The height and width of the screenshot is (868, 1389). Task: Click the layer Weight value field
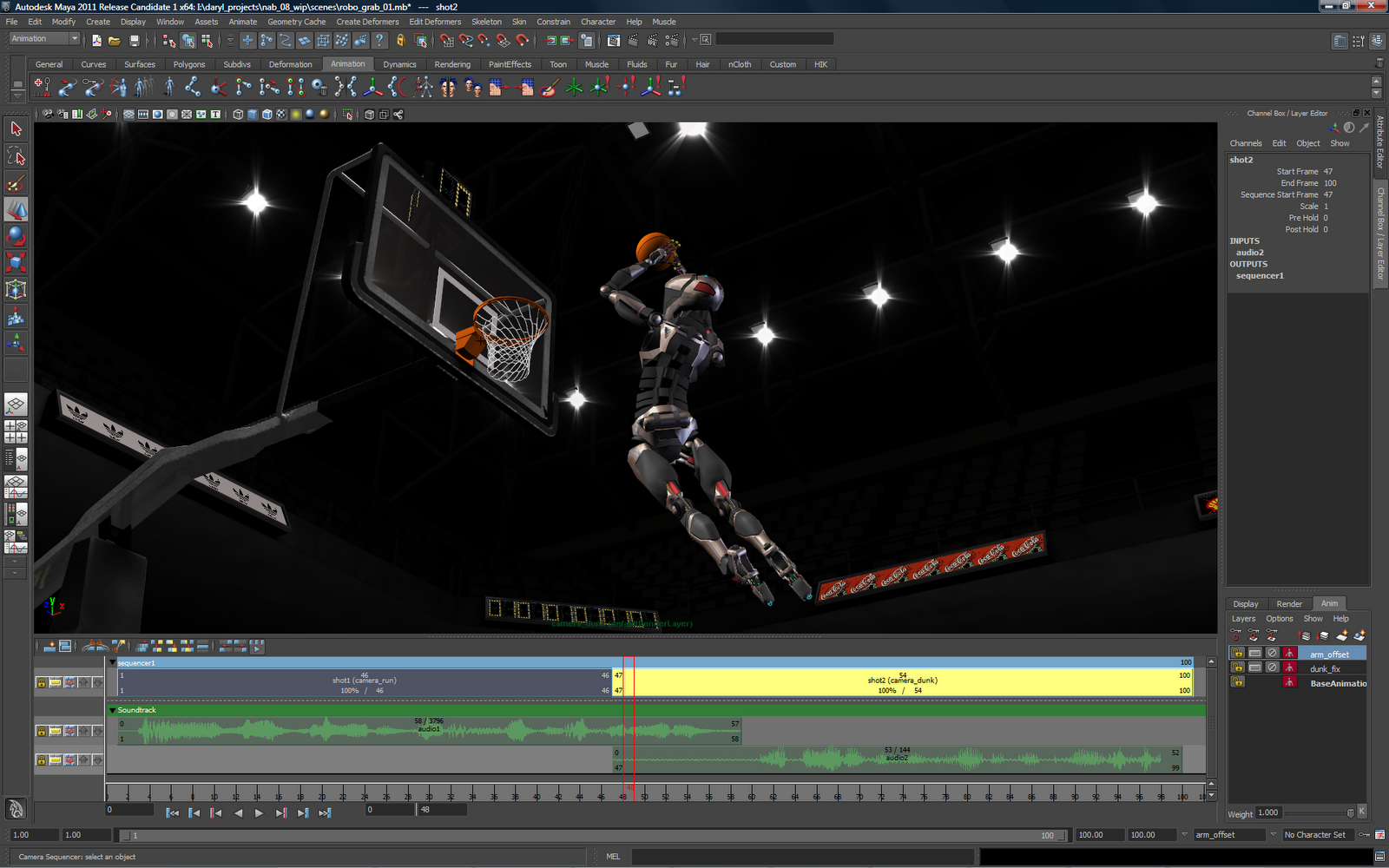pos(1268,812)
